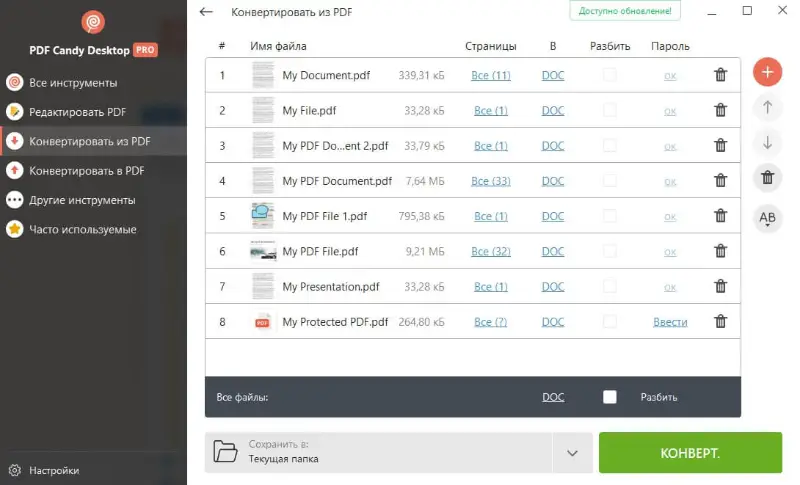Enable the Разбить checkbox for all files
Viewport: 800px width, 485px height.
[609, 397]
